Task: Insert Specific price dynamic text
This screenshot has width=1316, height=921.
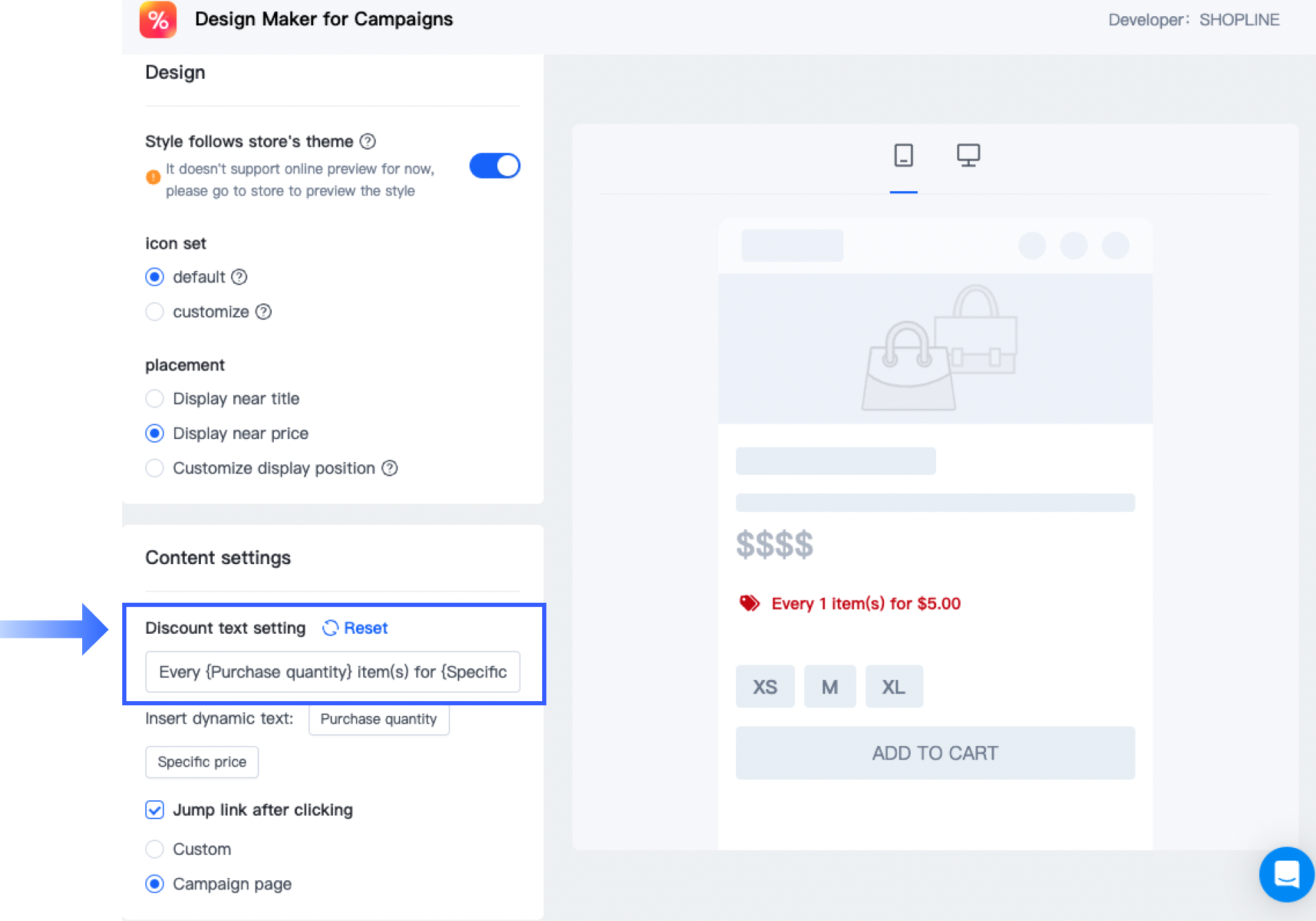Action: point(202,762)
